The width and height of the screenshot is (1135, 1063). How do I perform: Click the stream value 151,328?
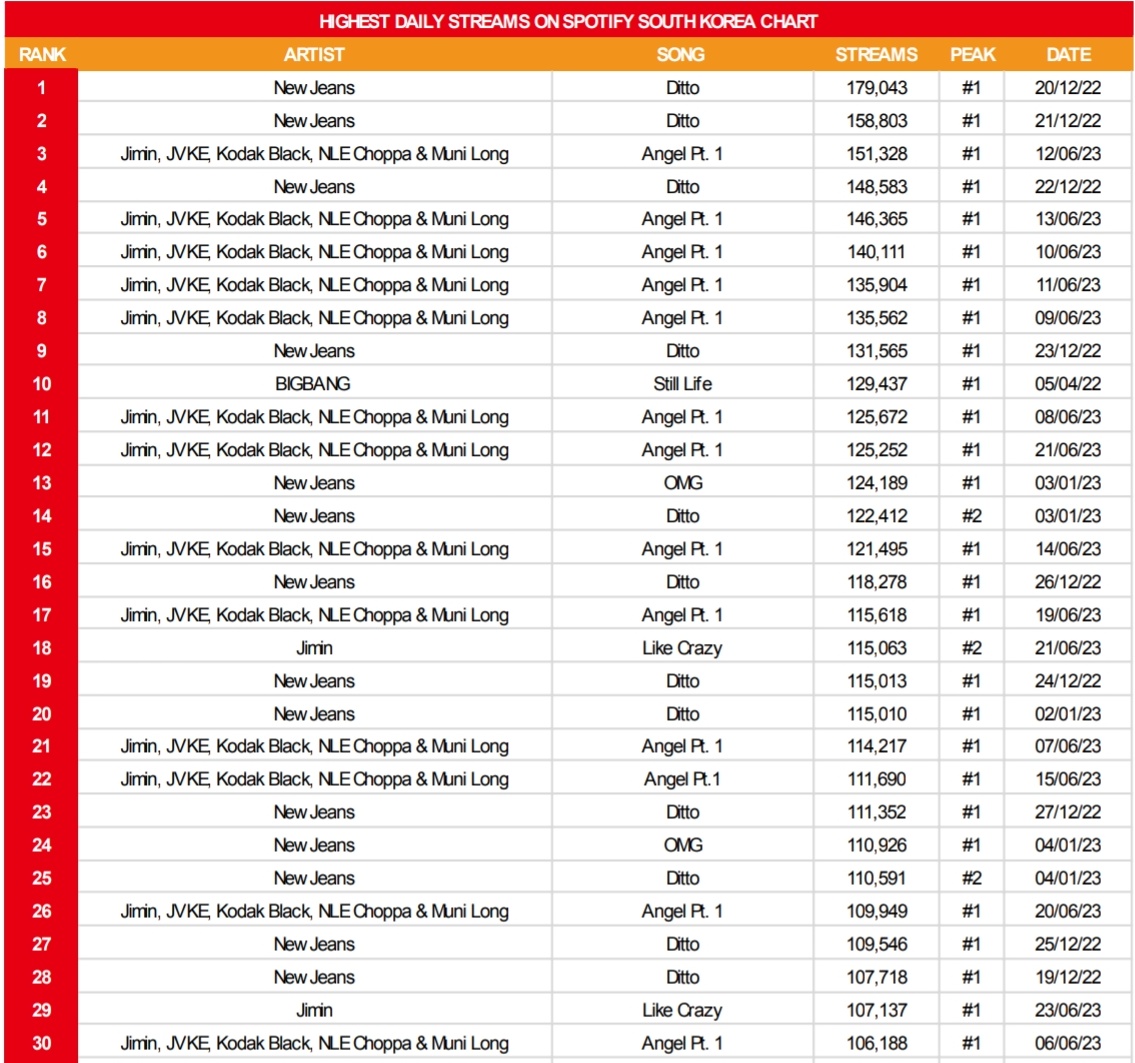(x=877, y=153)
